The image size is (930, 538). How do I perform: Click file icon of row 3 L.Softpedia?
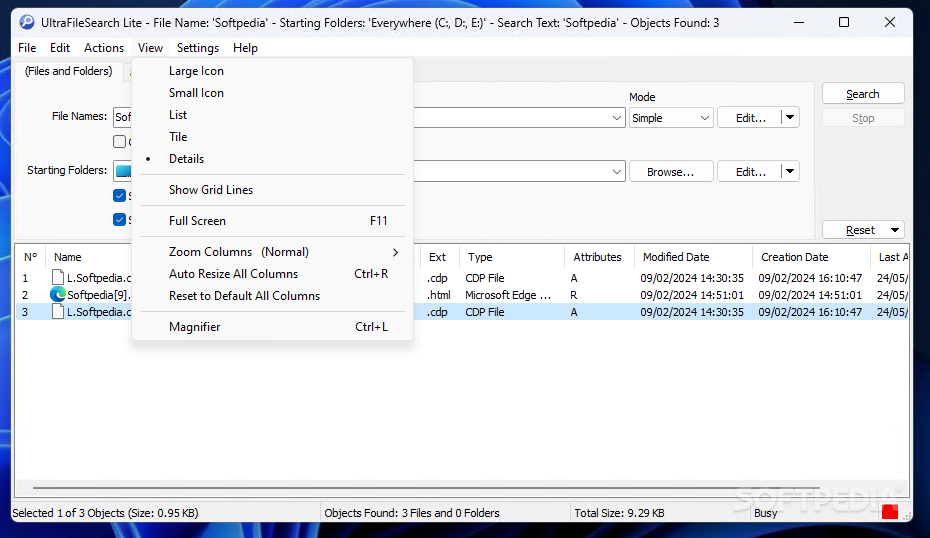[x=58, y=311]
